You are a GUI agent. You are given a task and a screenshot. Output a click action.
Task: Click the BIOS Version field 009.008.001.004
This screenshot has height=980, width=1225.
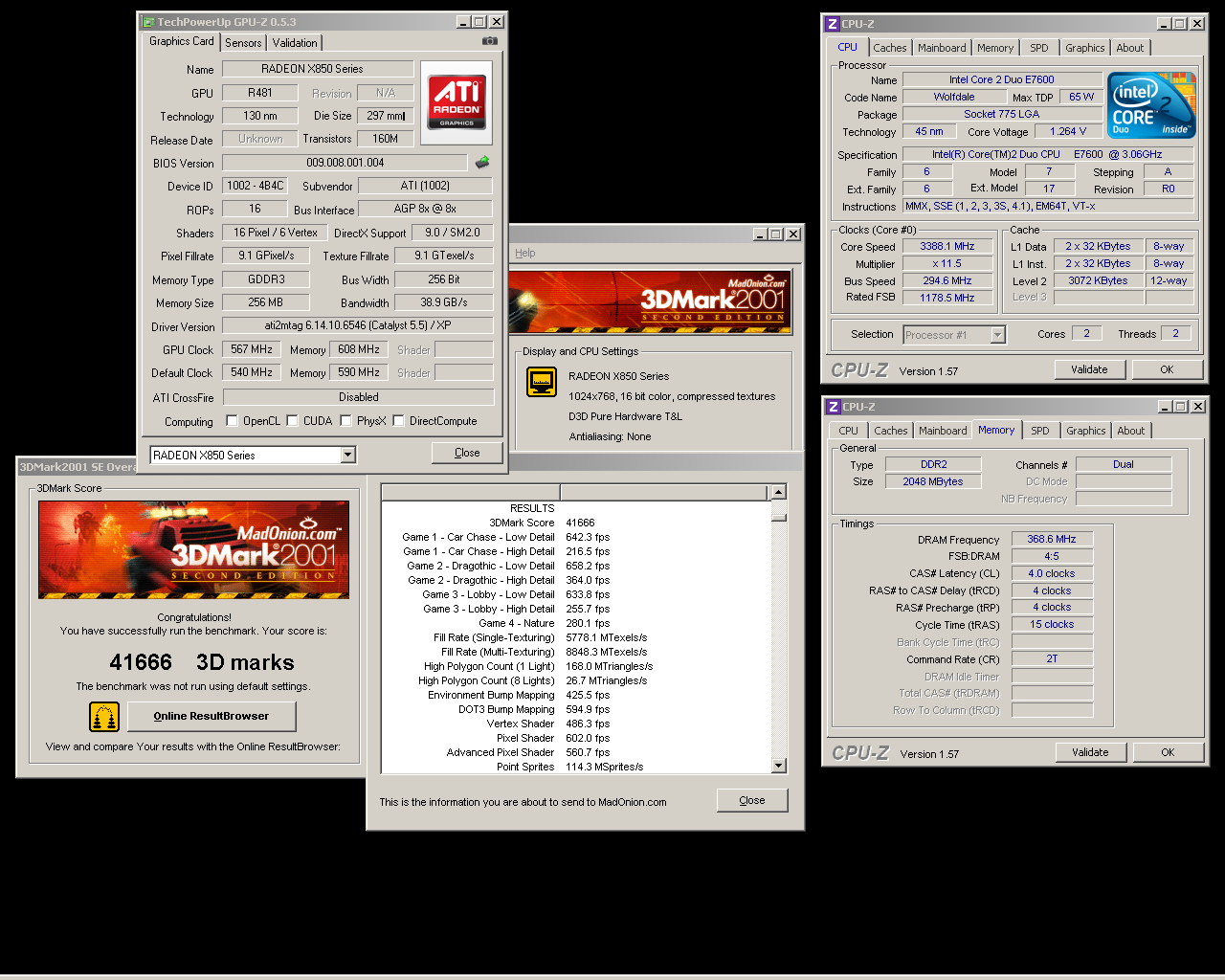tap(345, 163)
